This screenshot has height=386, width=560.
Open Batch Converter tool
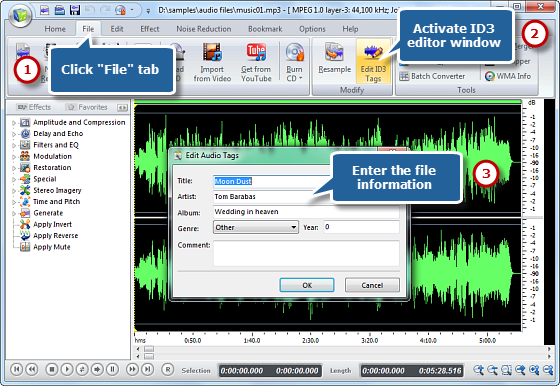coord(432,76)
